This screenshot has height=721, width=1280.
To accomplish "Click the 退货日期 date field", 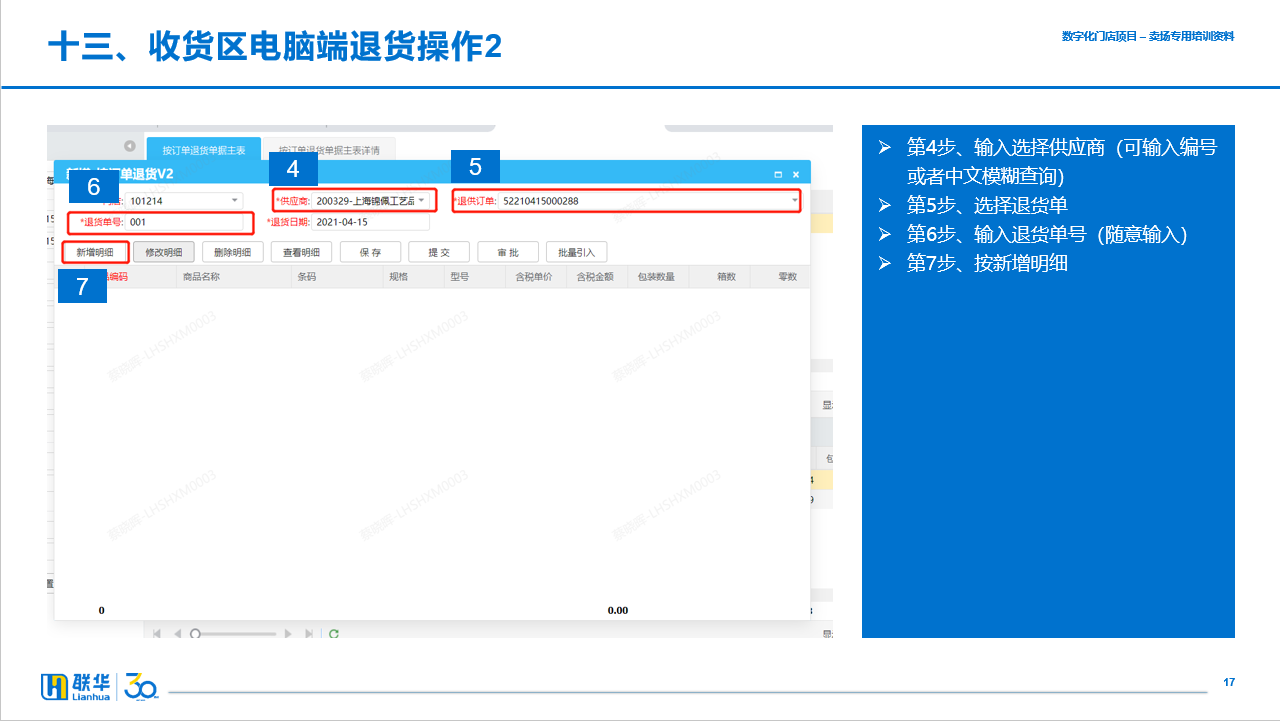I will point(371,222).
